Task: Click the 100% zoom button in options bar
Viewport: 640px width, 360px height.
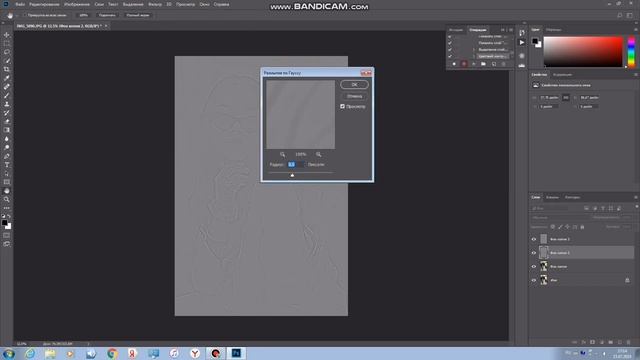Action: (83, 15)
